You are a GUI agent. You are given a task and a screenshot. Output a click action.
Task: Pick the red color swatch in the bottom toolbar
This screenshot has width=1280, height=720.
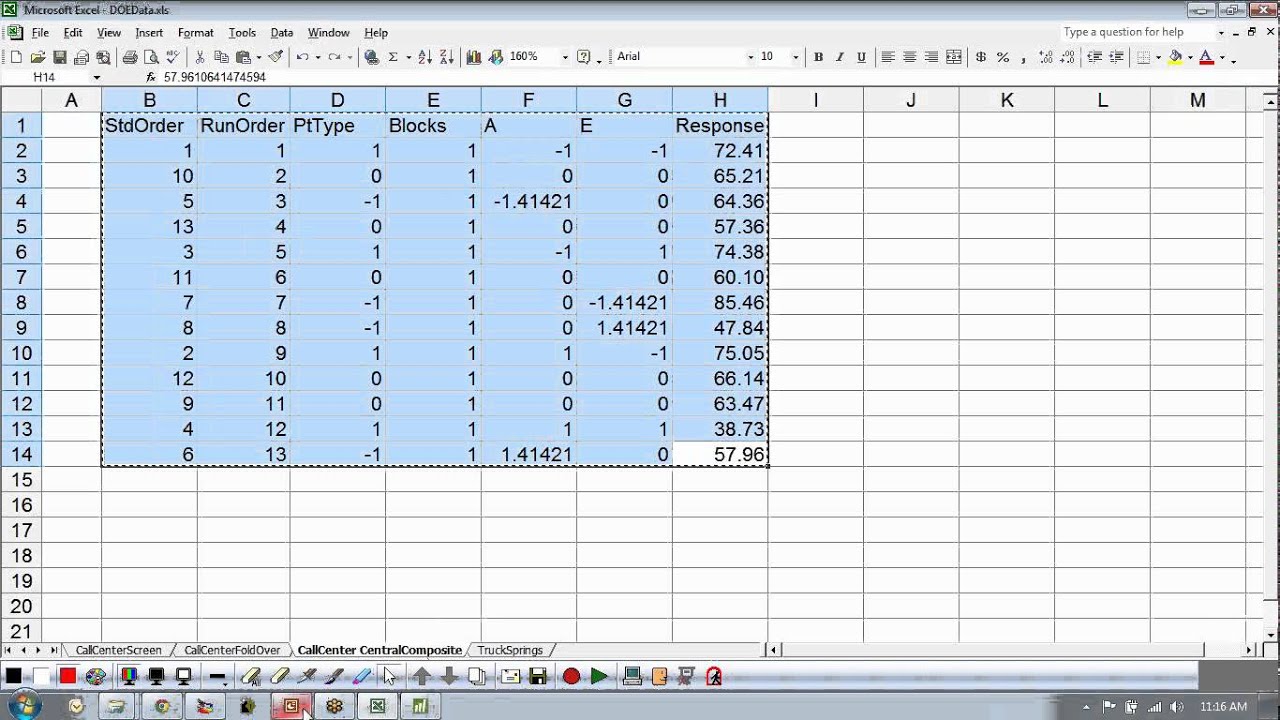tap(67, 677)
